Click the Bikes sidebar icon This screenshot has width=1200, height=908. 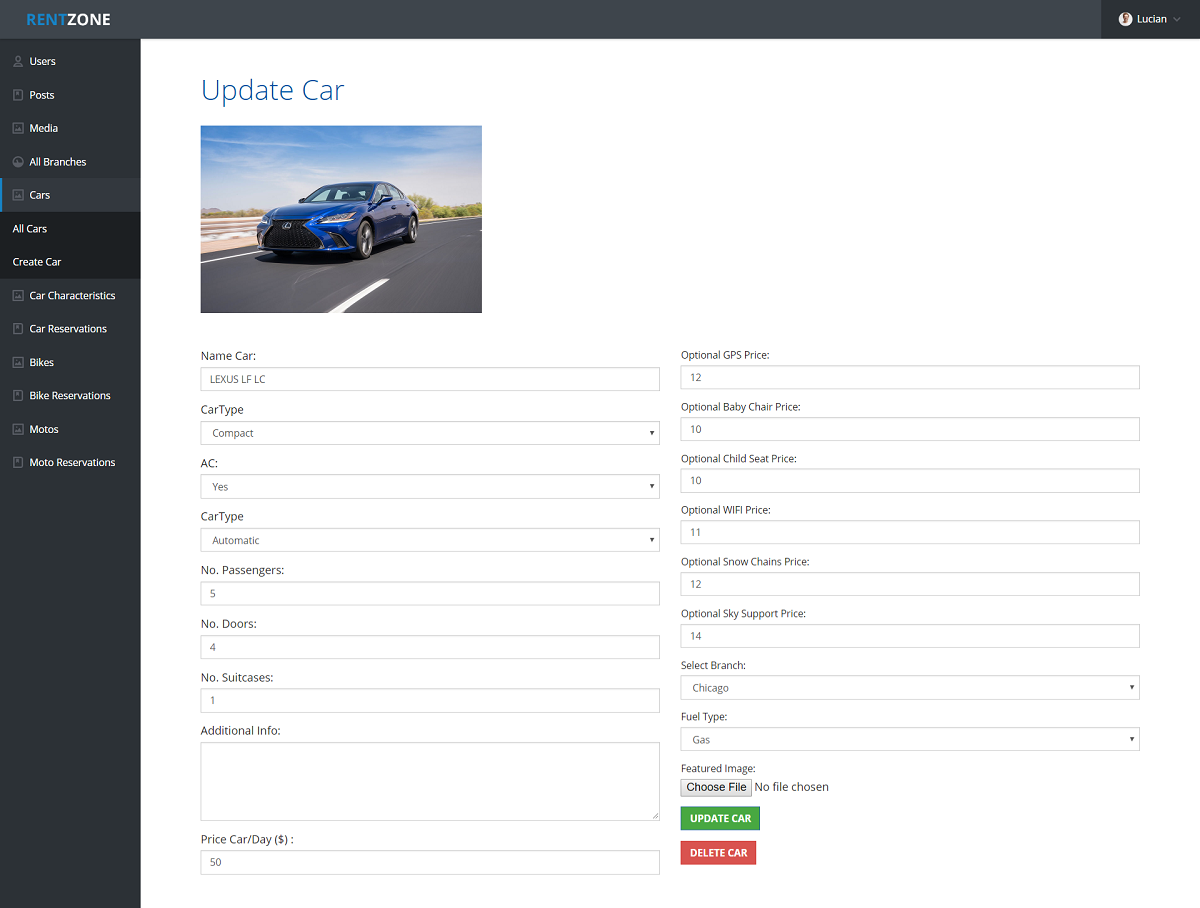click(x=18, y=362)
